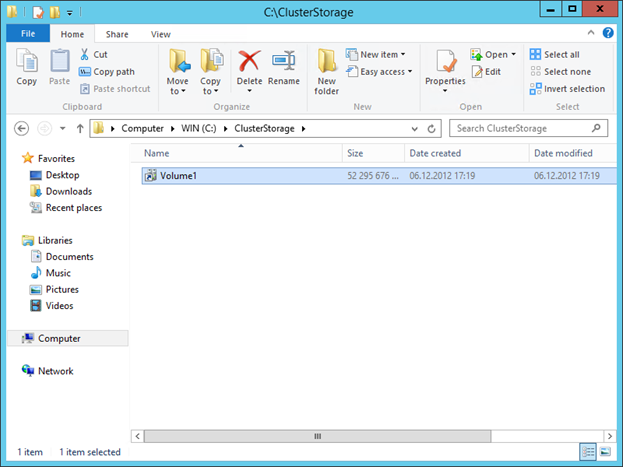Click the horizontal scrollbar right arrow
This screenshot has height=467, width=623.
610,436
